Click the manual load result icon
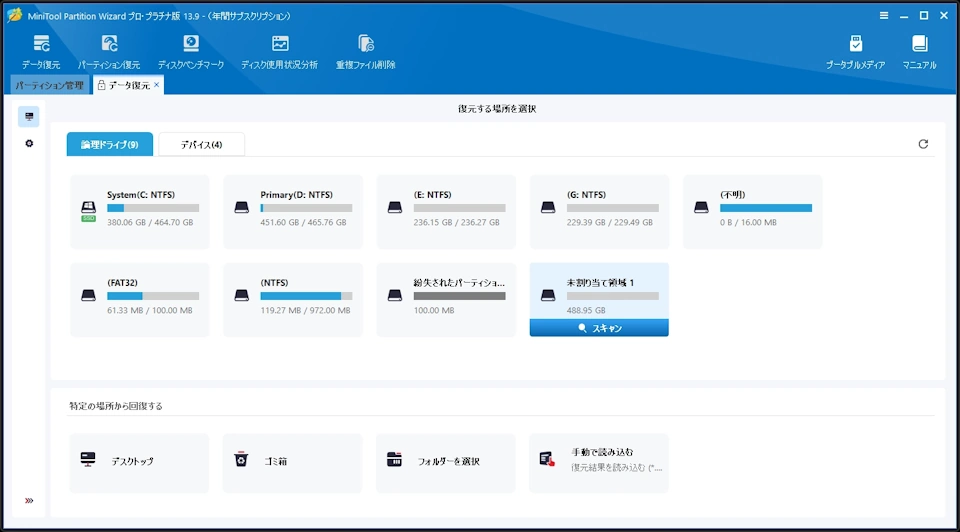 pos(547,459)
